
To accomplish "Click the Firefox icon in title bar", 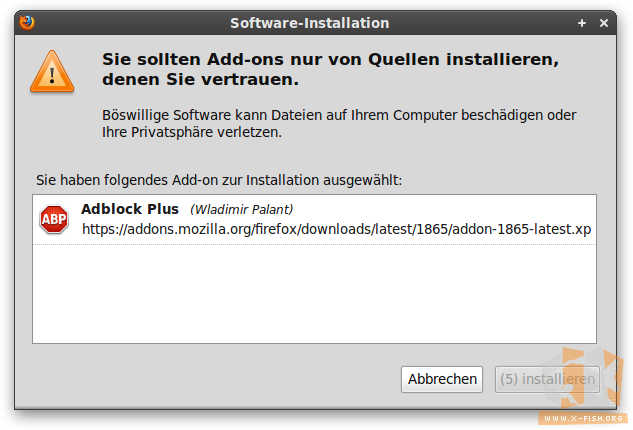I will point(27,23).
